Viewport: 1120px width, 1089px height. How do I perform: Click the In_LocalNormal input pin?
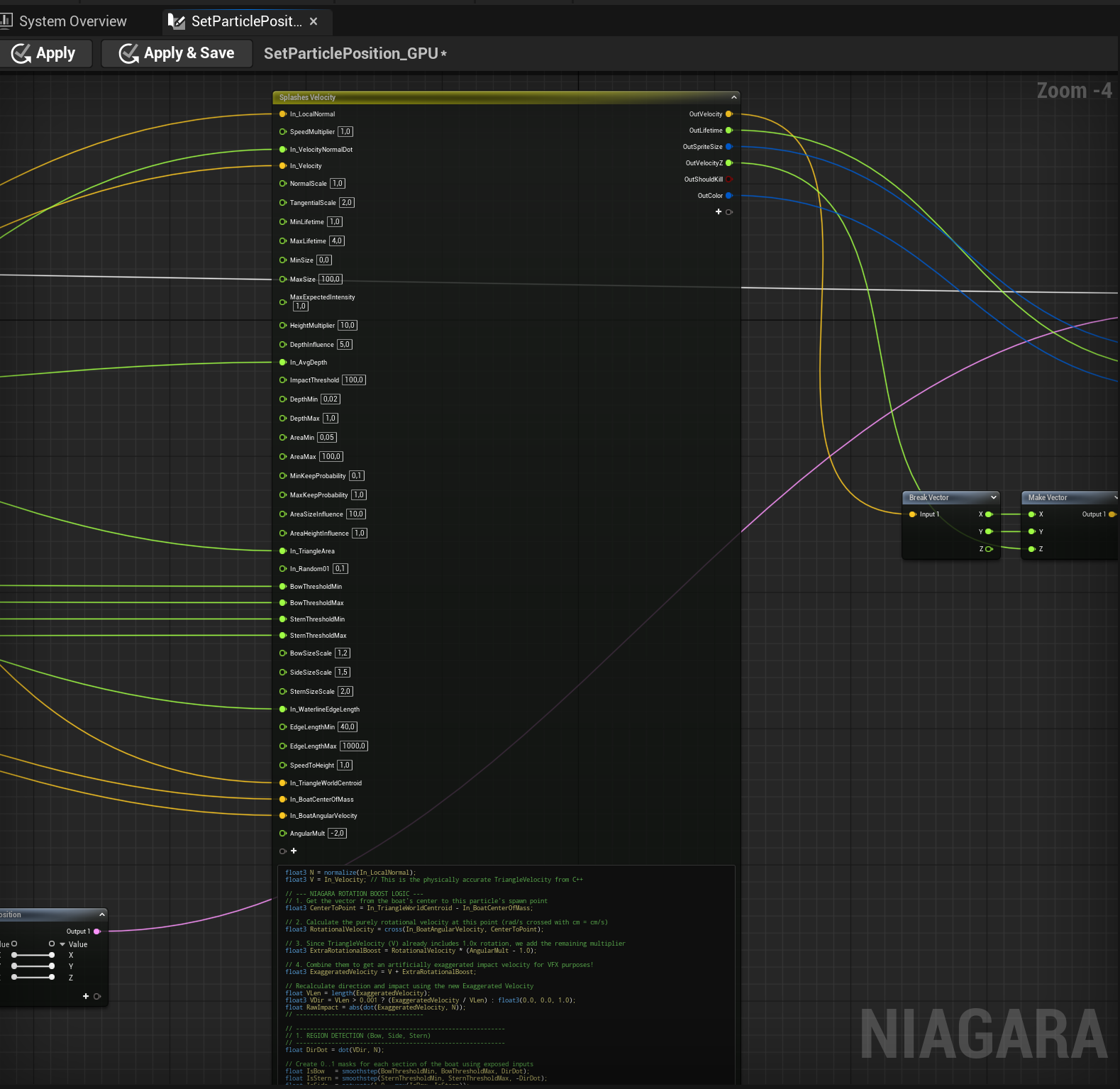tap(283, 114)
